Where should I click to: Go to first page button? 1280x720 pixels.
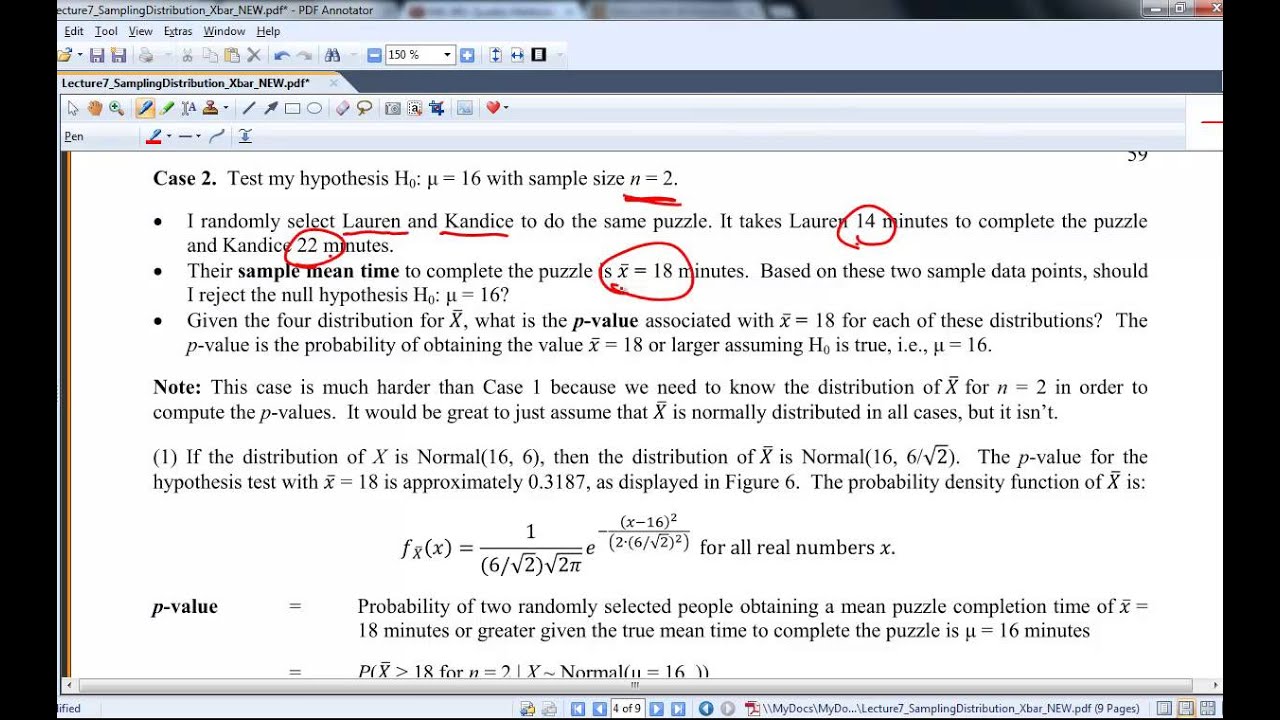click(x=577, y=708)
